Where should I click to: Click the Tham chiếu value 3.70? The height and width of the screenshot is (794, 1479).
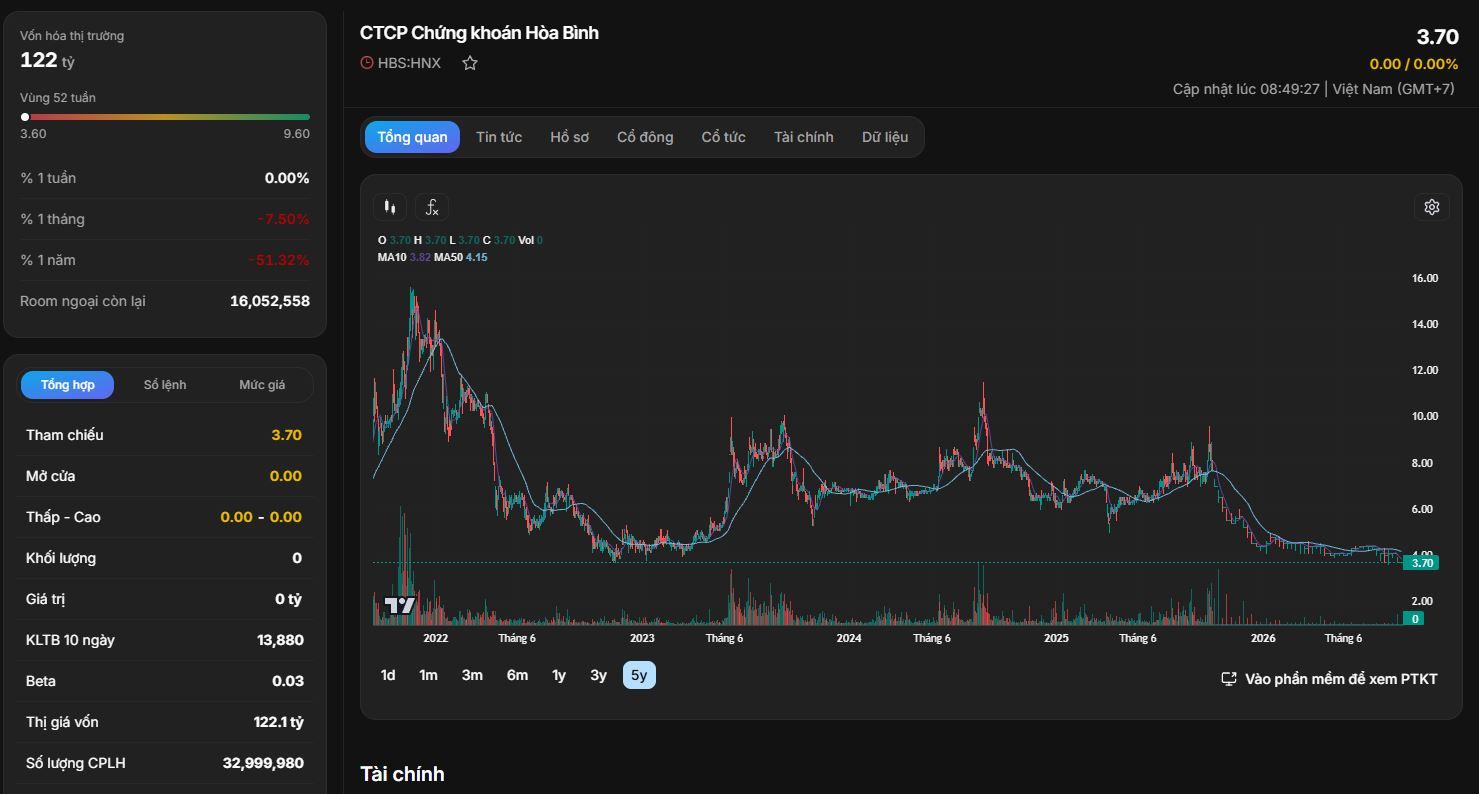286,435
